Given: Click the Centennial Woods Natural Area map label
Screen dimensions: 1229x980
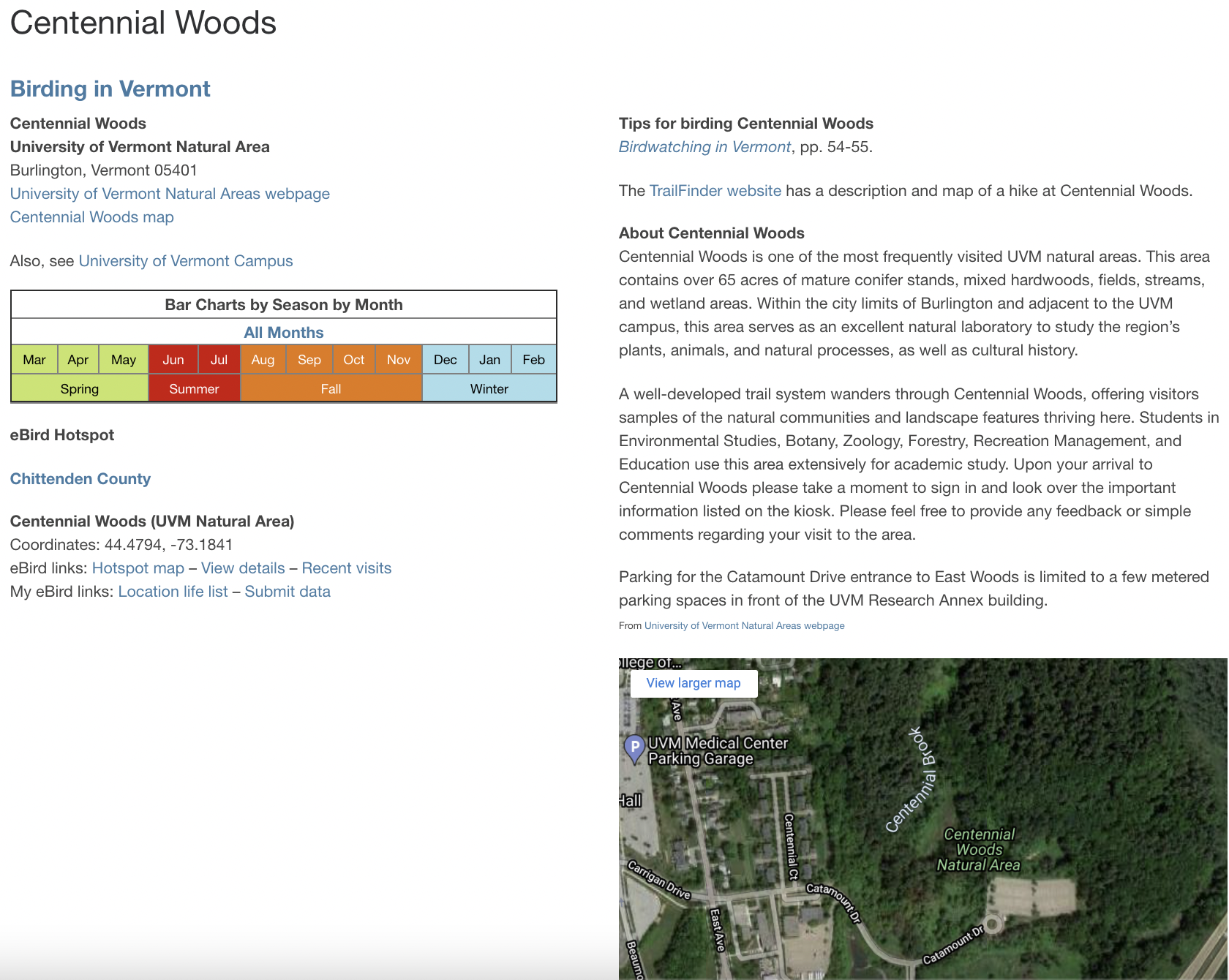Looking at the screenshot, I should (x=978, y=850).
